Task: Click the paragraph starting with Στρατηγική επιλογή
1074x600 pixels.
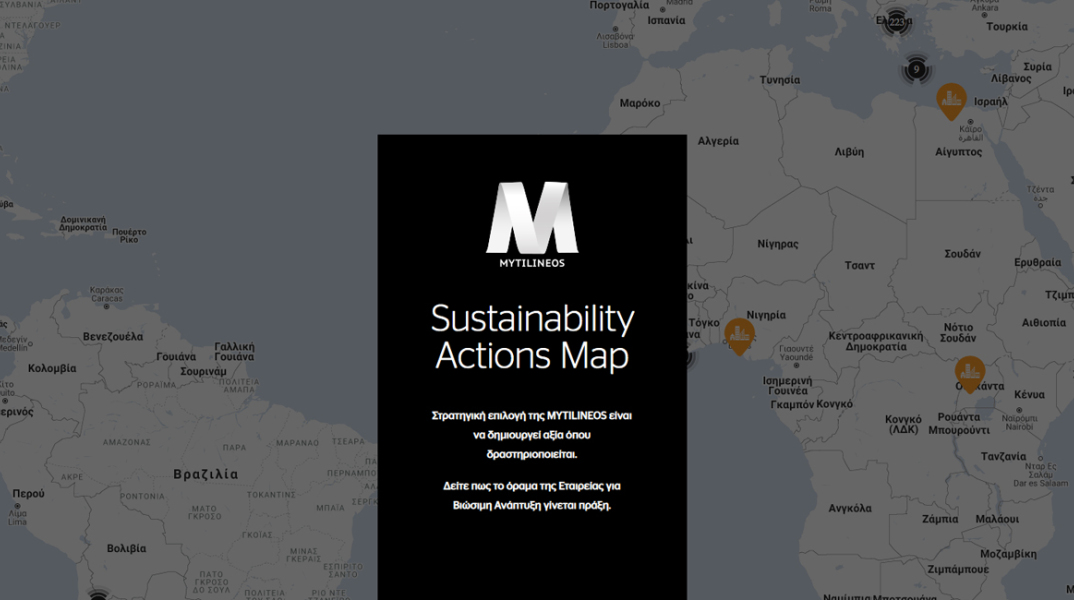Action: click(x=532, y=434)
